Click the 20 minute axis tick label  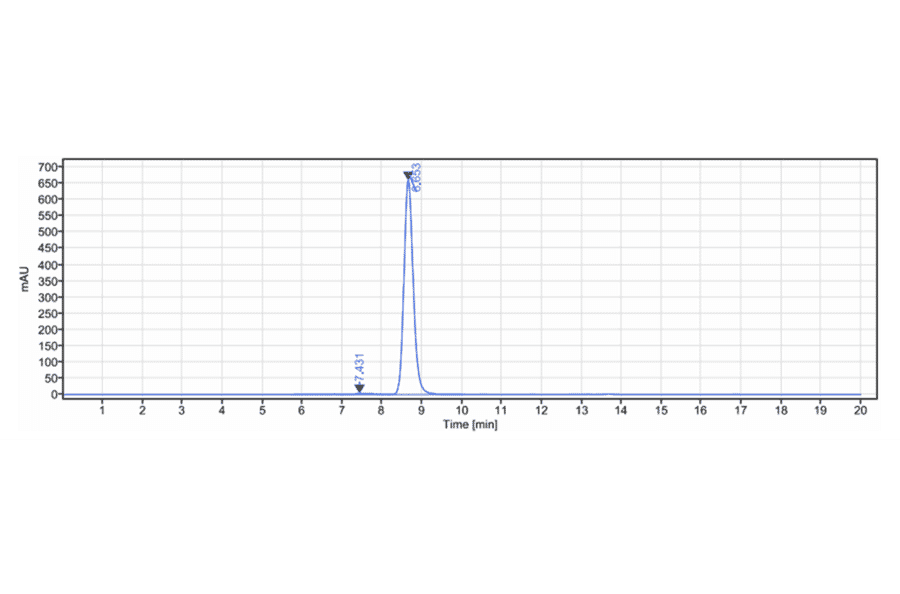tap(861, 410)
